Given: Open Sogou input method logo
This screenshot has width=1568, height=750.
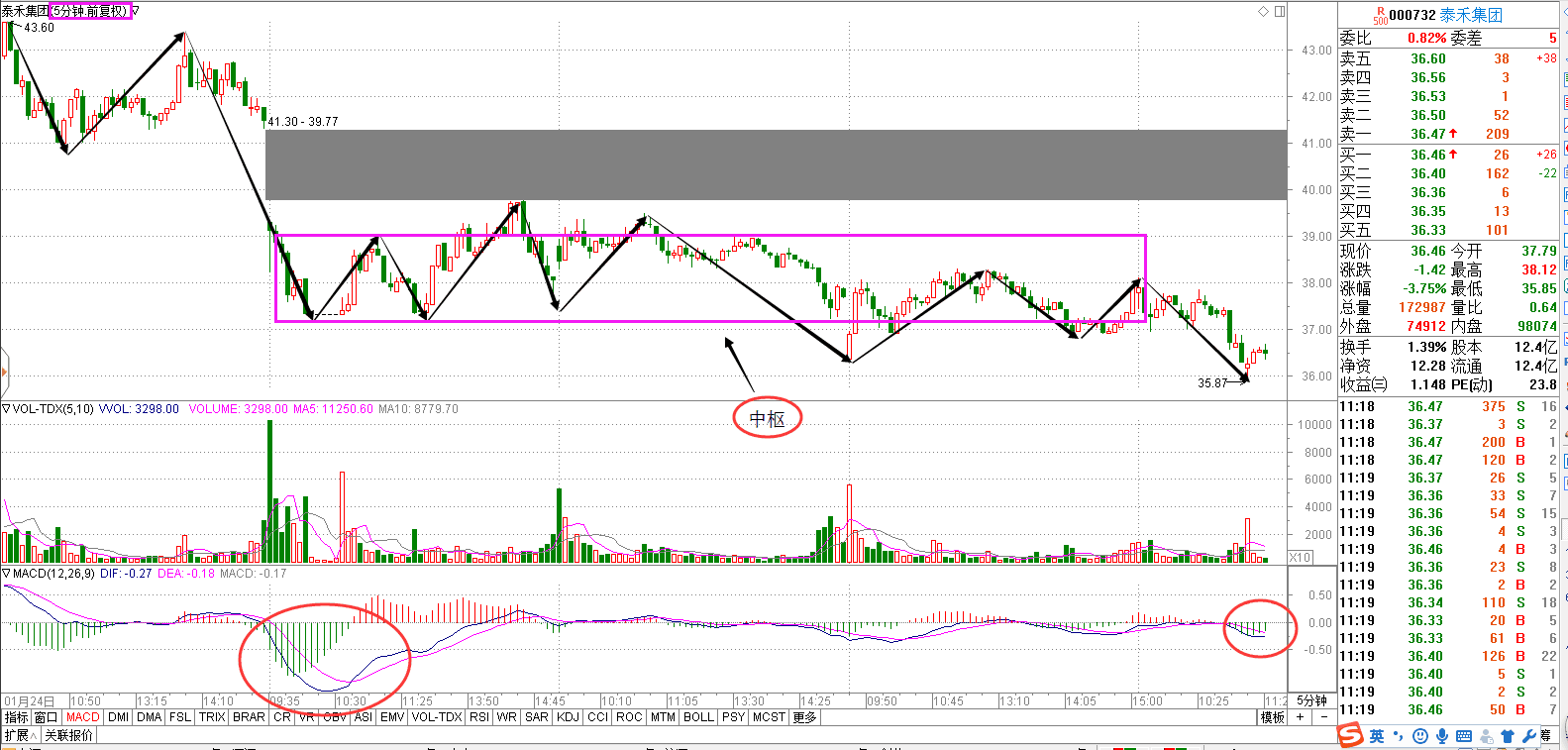Looking at the screenshot, I should coord(1350,736).
